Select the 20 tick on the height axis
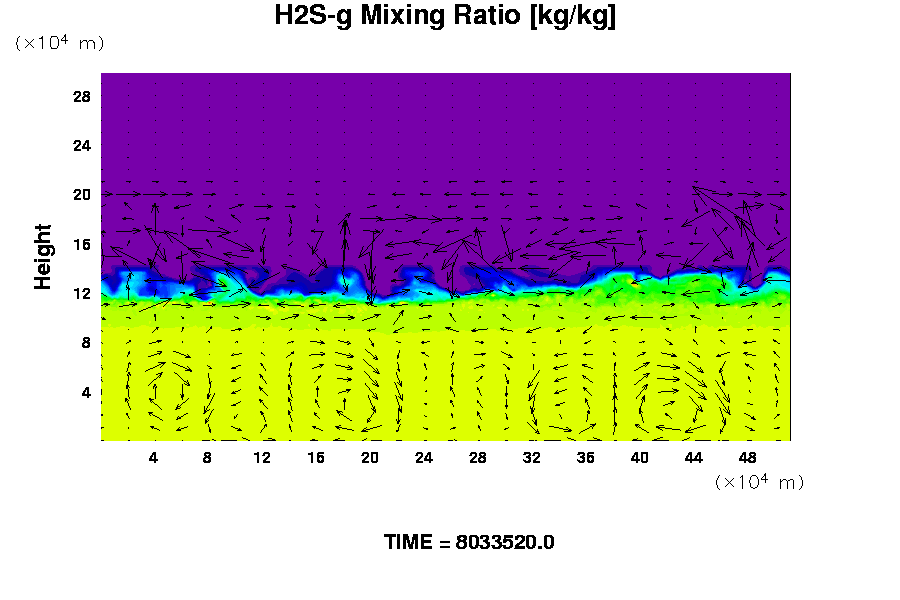Image resolution: width=900 pixels, height=600 pixels. [x=82, y=194]
